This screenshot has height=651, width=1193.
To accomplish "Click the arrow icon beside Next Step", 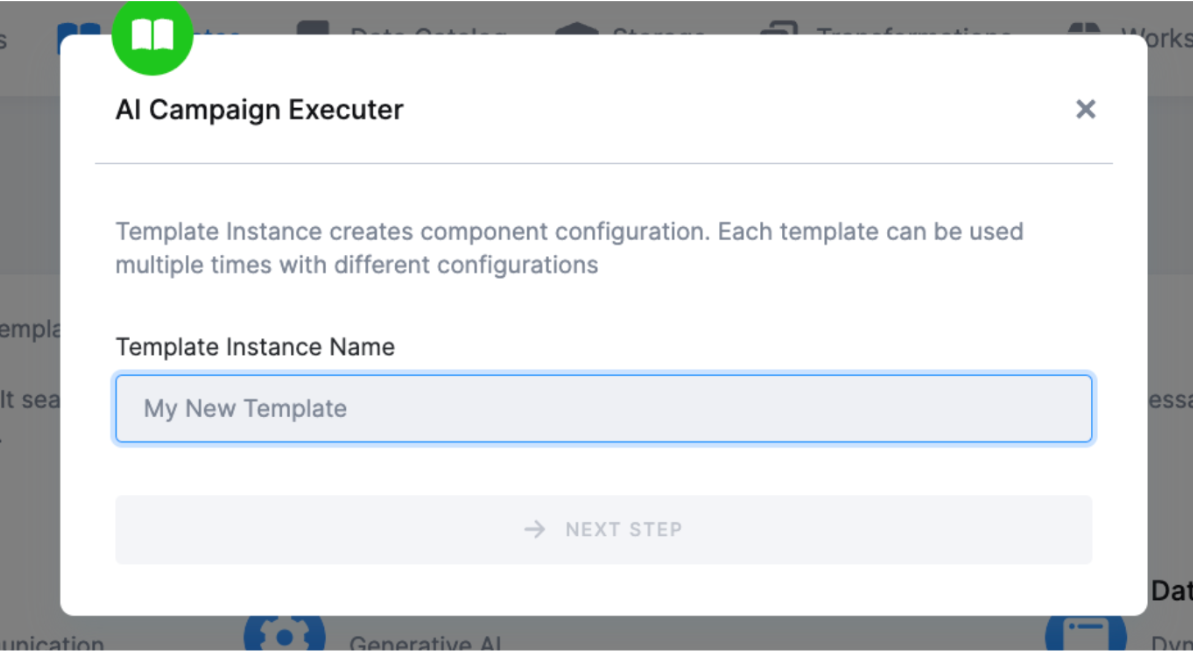I will click(x=535, y=529).
